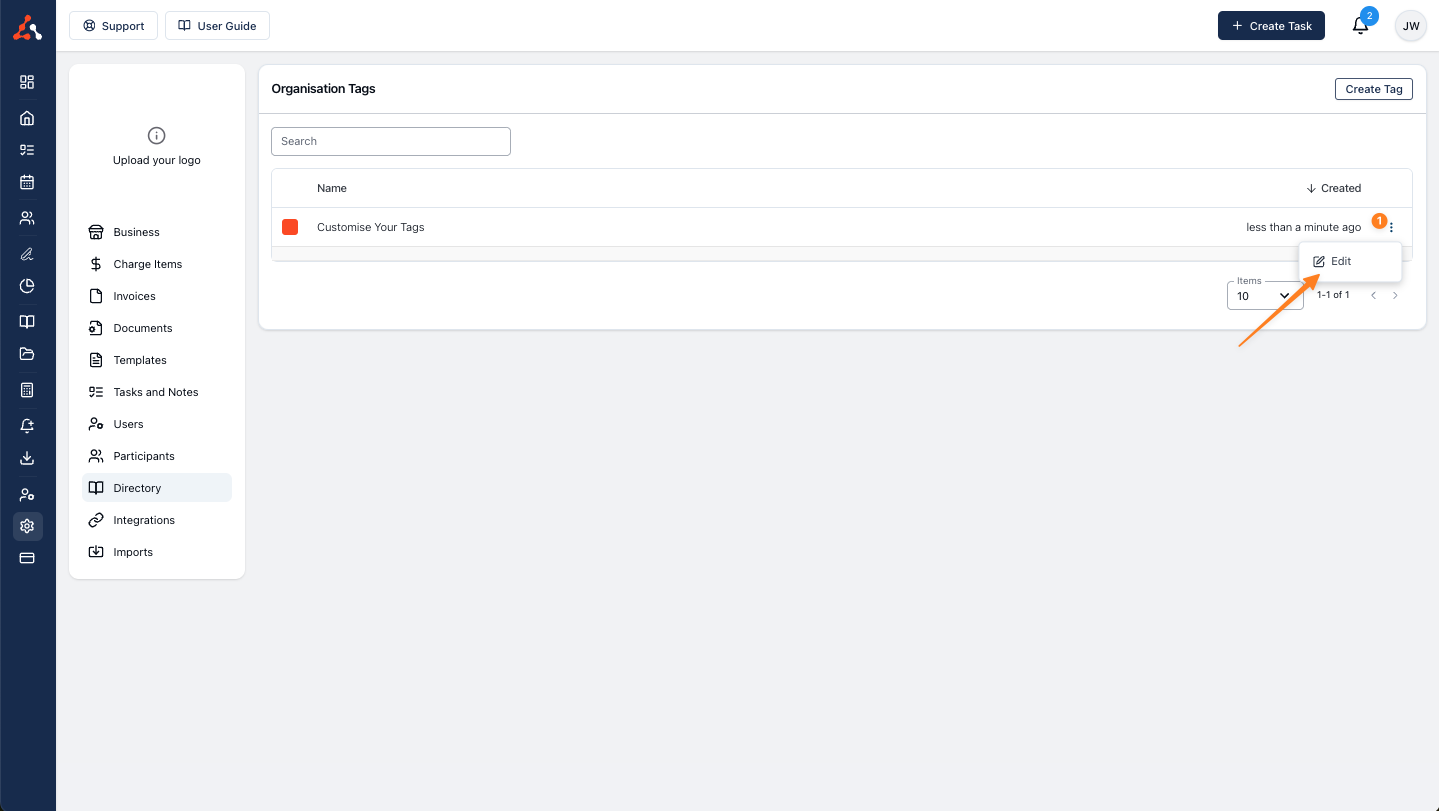This screenshot has height=811, width=1439.
Task: Select the settings gear sidebar icon
Action: [x=27, y=526]
